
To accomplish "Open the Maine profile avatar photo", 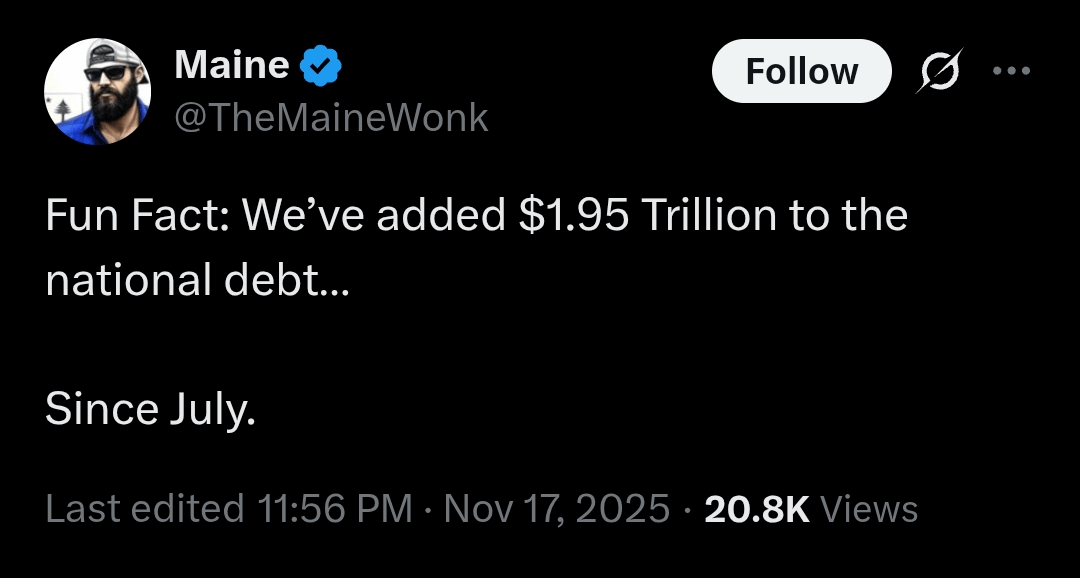I will pyautogui.click(x=97, y=91).
